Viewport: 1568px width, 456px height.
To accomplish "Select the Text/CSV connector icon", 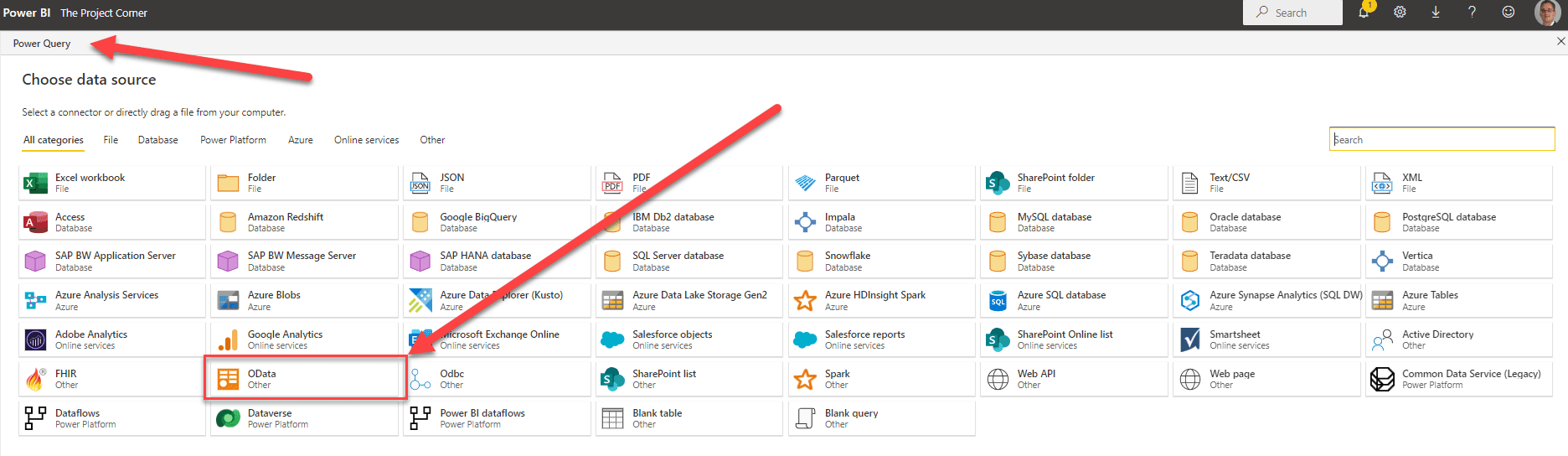I will (x=1190, y=183).
